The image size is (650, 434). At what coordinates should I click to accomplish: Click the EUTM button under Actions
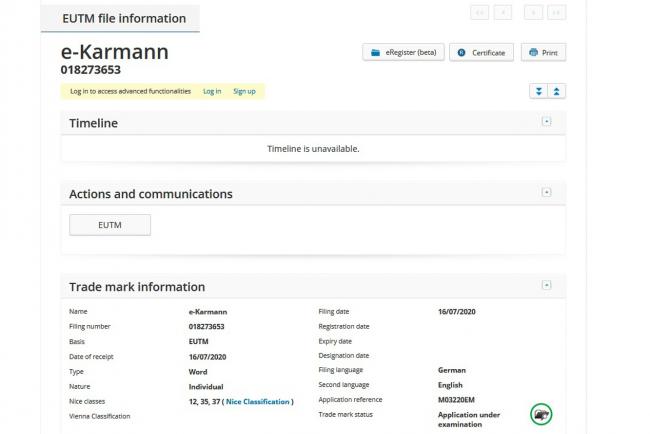110,225
